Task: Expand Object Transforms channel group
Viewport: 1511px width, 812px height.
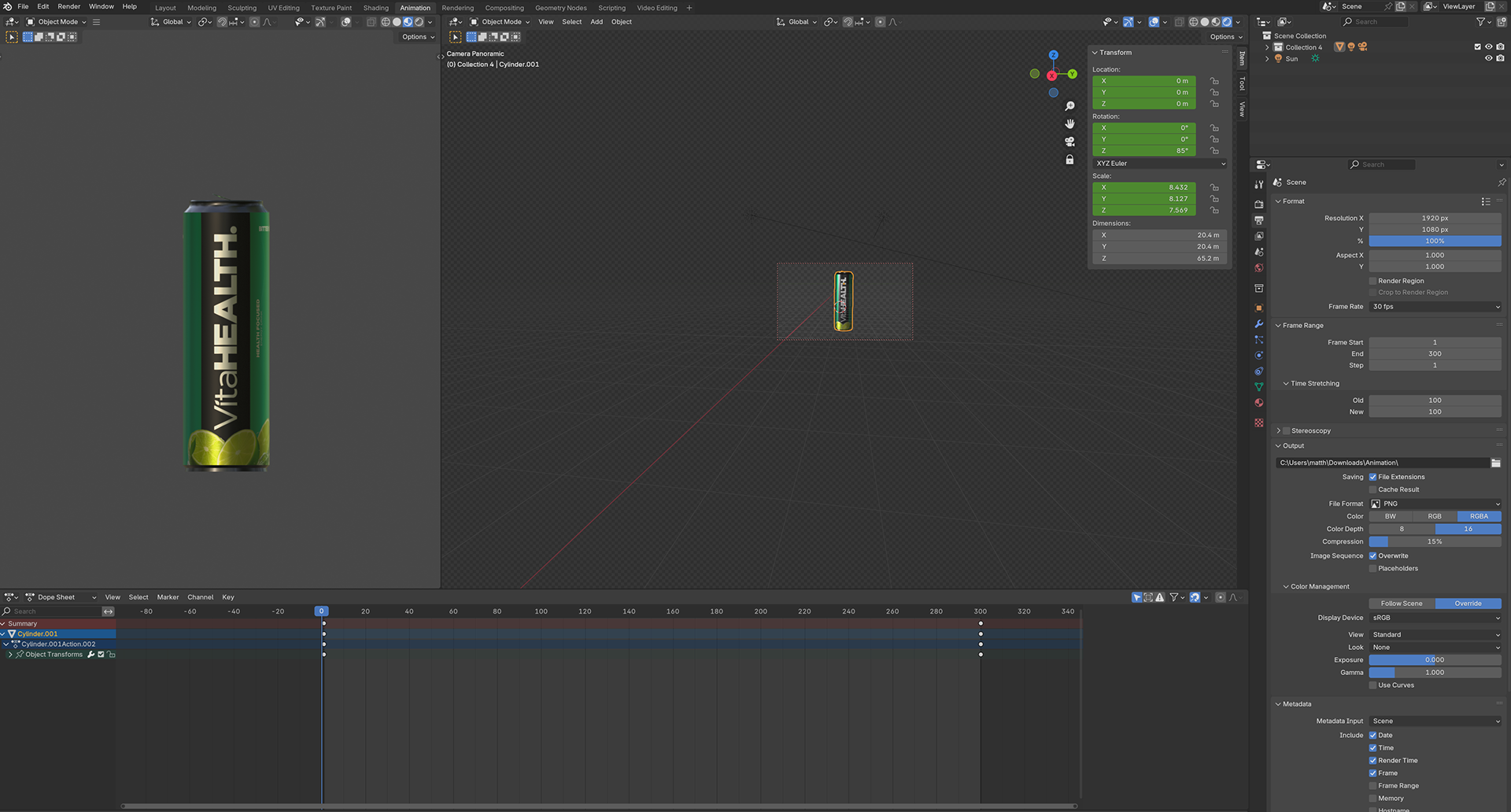Action: click(x=10, y=655)
